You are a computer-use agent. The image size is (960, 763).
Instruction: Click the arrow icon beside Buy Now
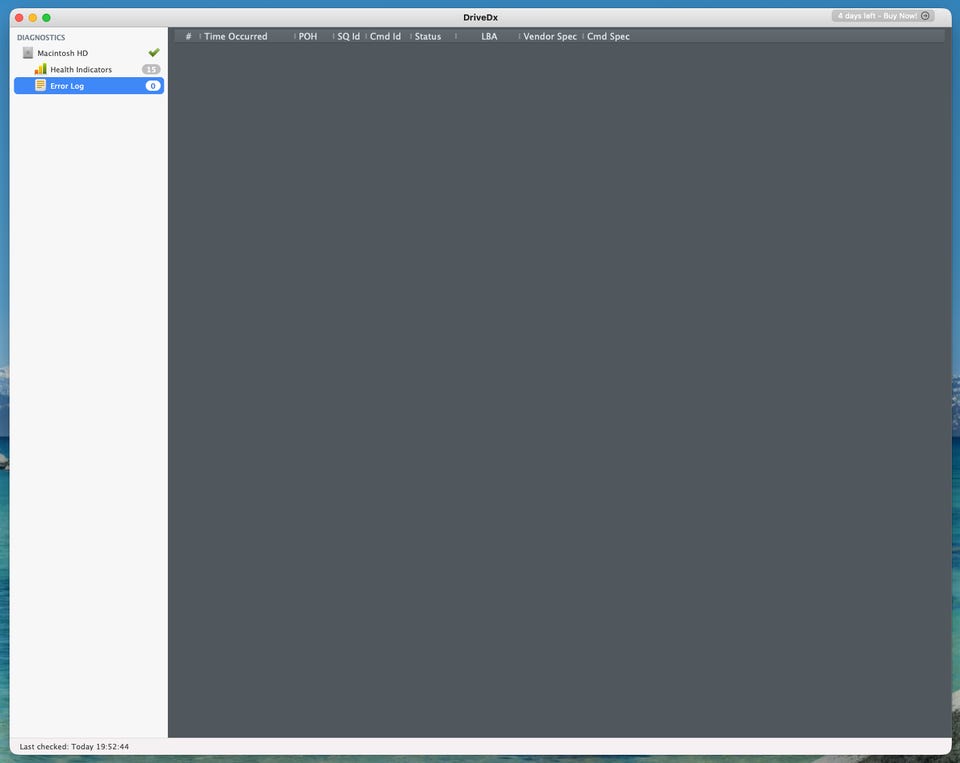[x=925, y=16]
